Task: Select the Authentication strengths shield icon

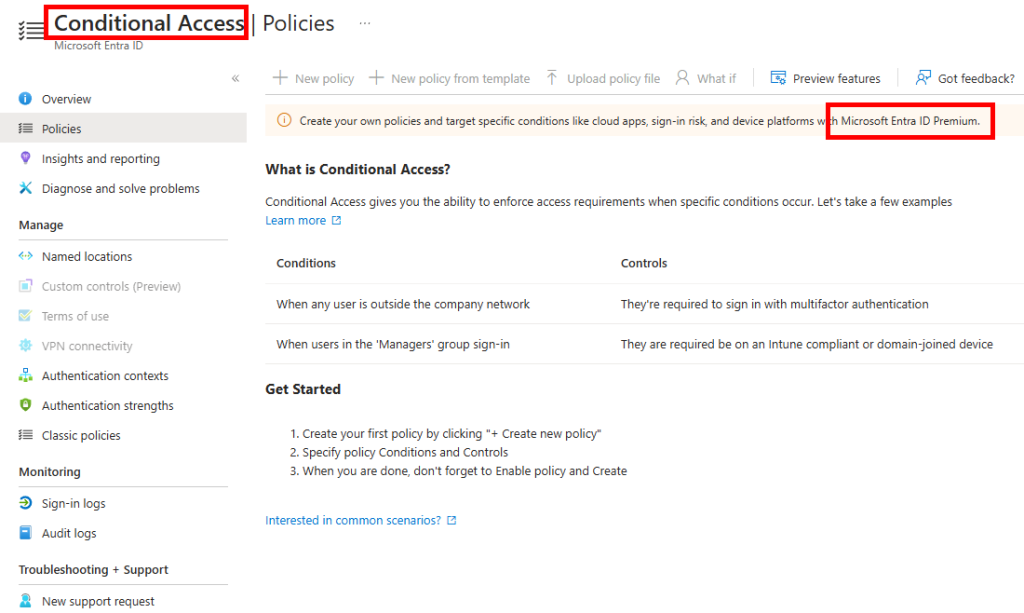Action: click(x=25, y=405)
